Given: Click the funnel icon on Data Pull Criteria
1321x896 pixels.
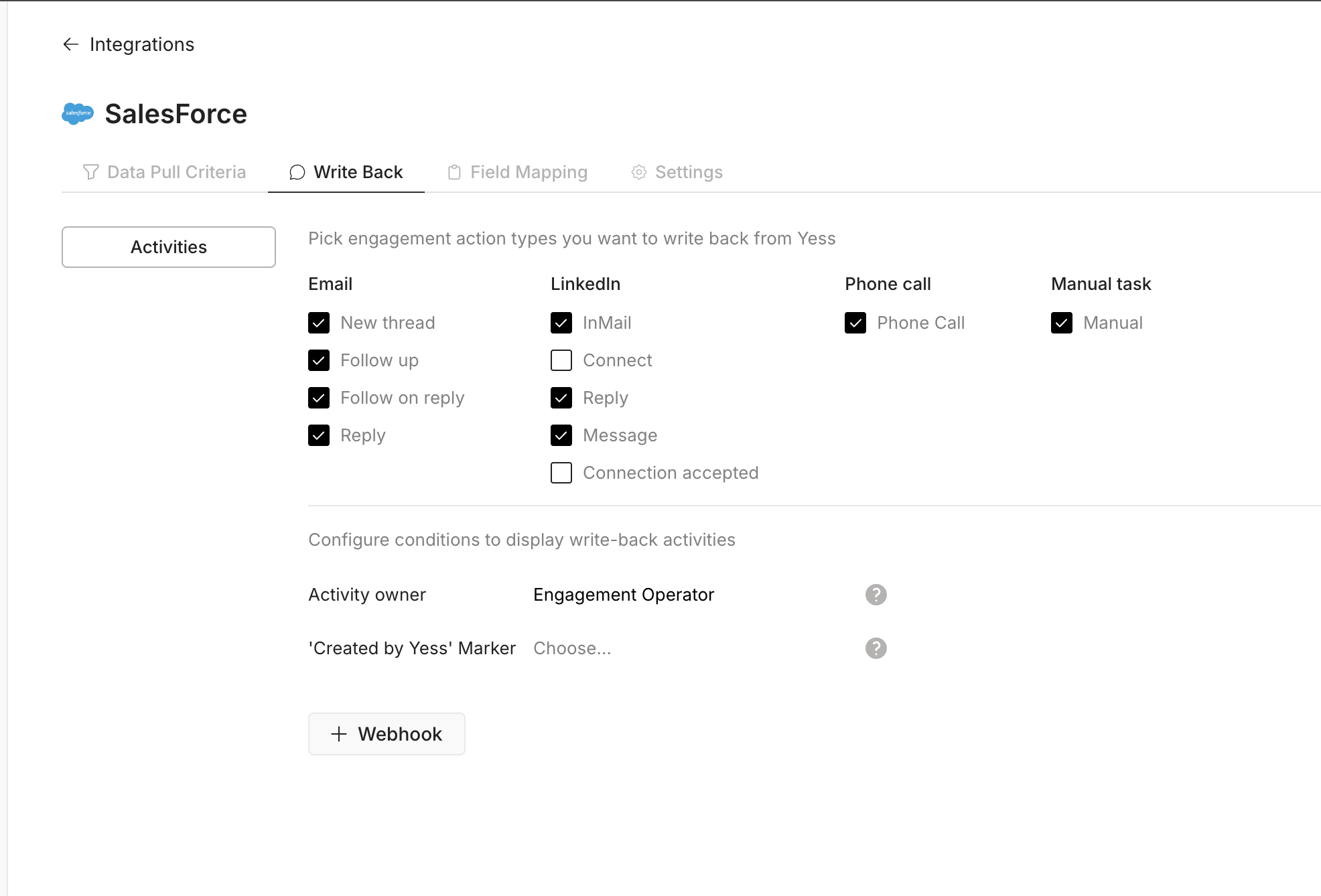Looking at the screenshot, I should pyautogui.click(x=91, y=172).
